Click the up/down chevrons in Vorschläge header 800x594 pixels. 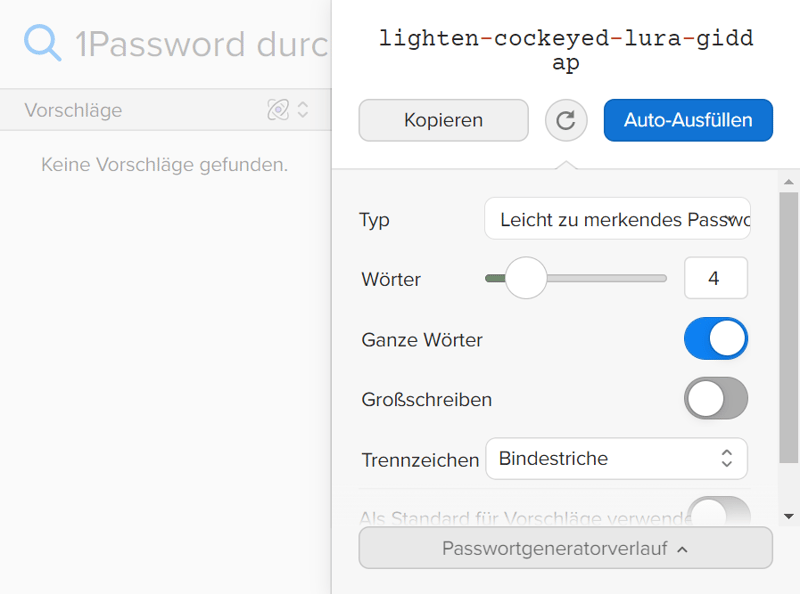coord(302,110)
